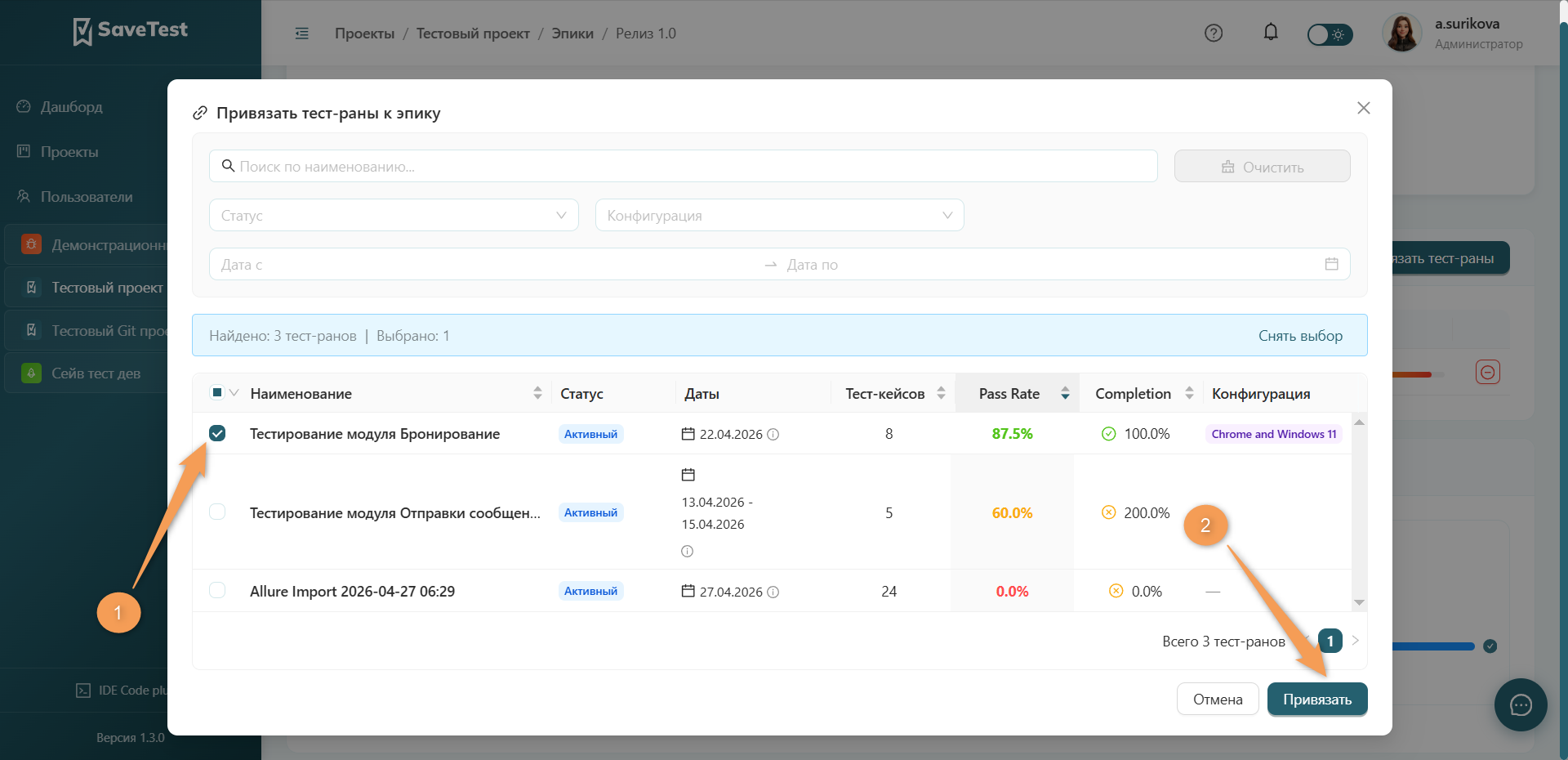Viewport: 1568px width, 760px height.
Task: Click calendar icon beside 22.04.2026
Action: (688, 433)
